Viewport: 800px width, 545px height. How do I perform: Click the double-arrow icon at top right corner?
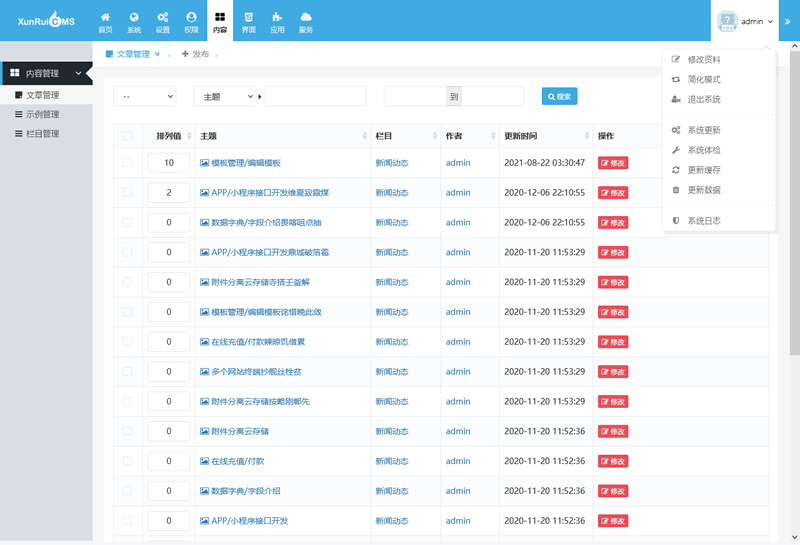coord(787,21)
